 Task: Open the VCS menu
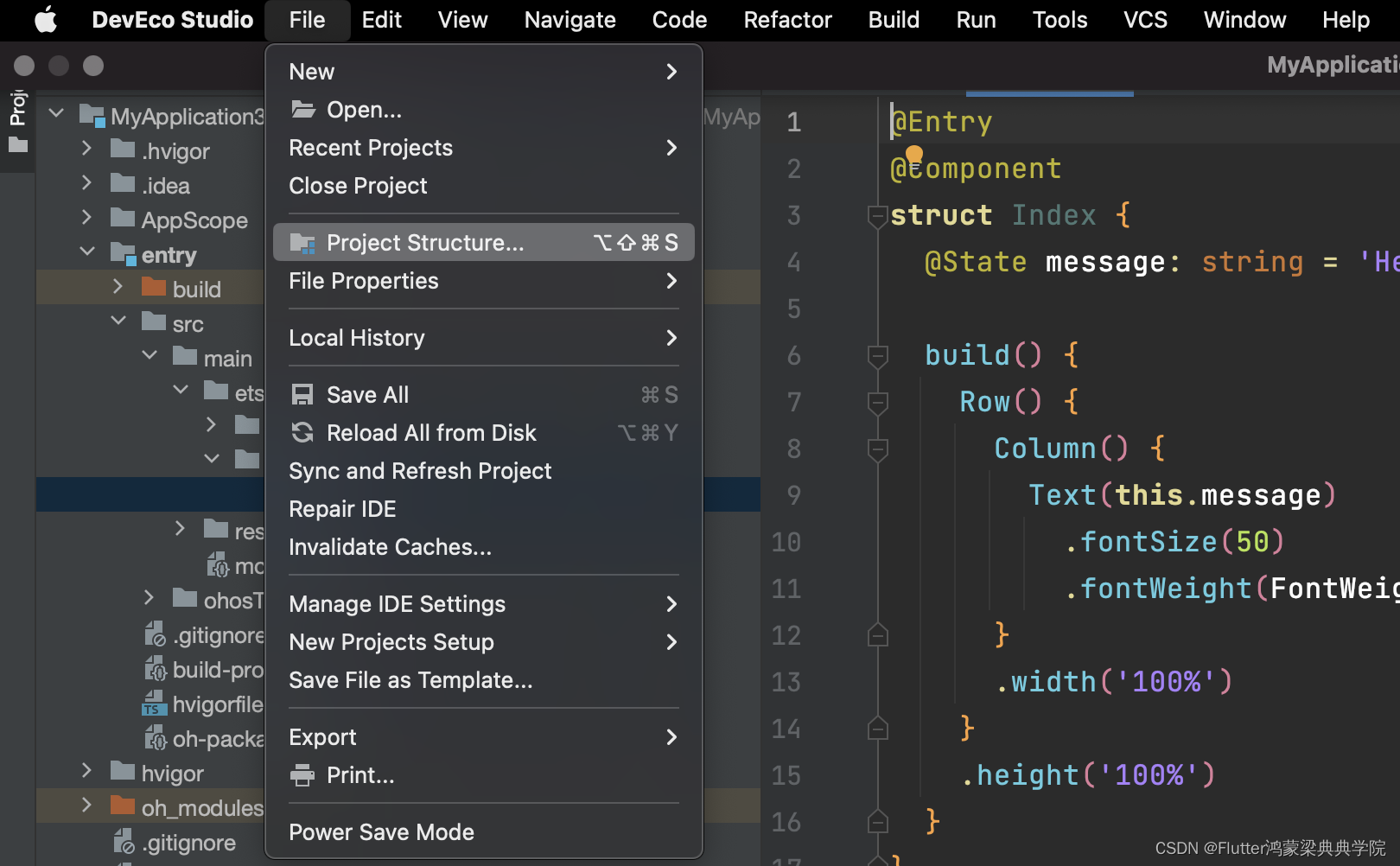pos(1146,20)
